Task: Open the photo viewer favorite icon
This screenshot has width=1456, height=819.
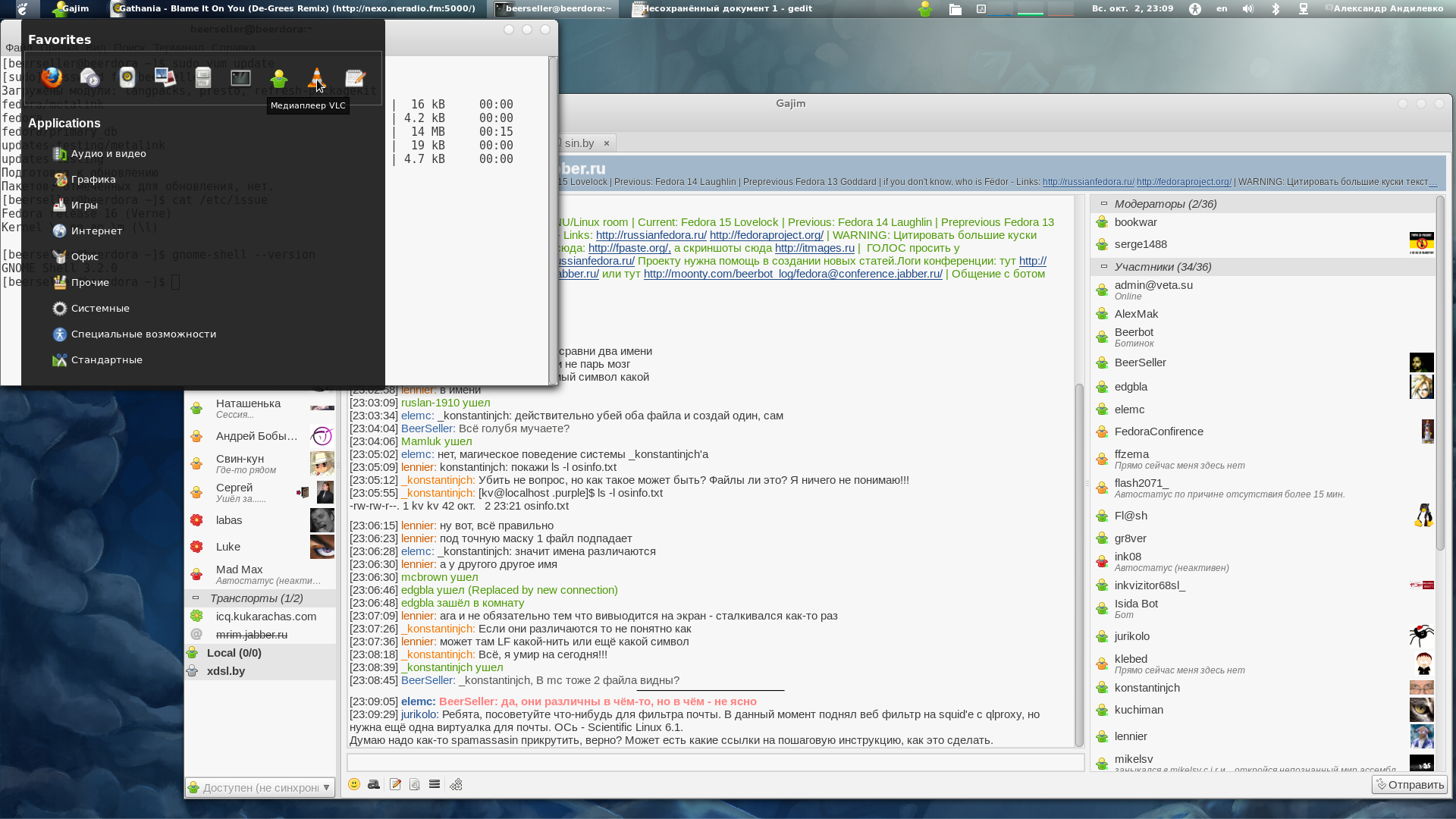Action: point(165,77)
